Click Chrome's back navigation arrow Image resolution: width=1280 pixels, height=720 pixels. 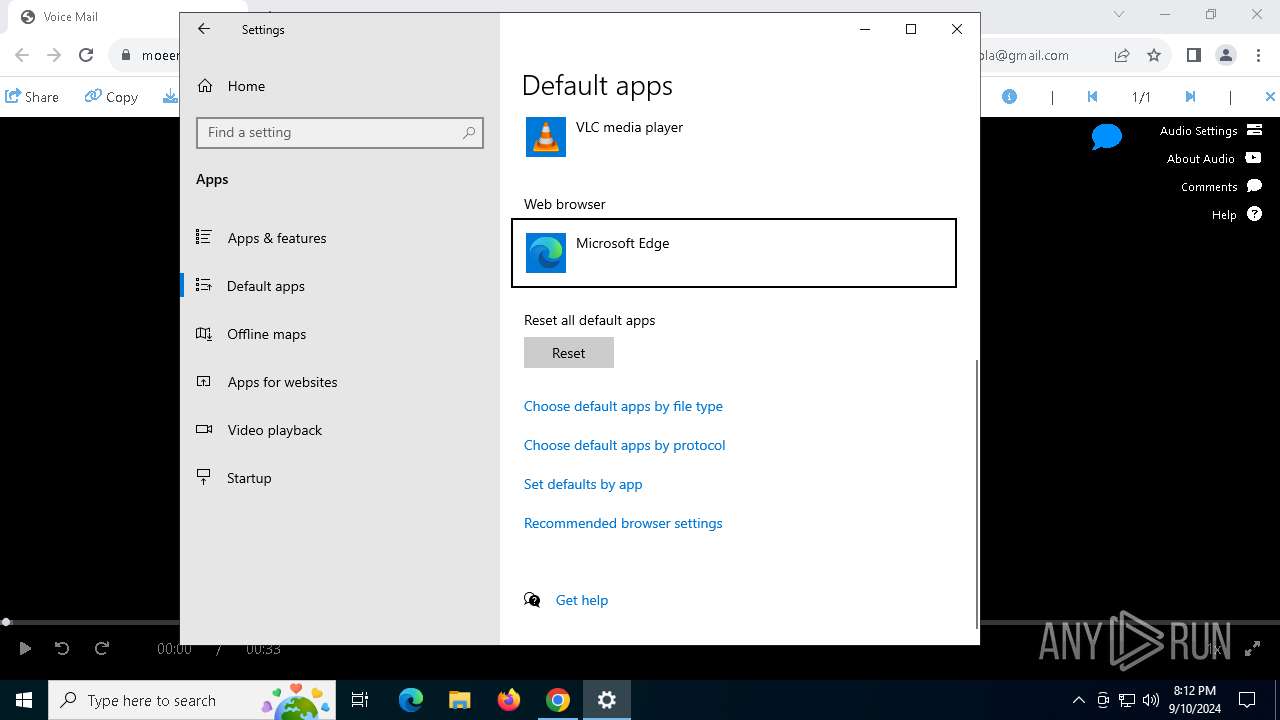pos(22,55)
